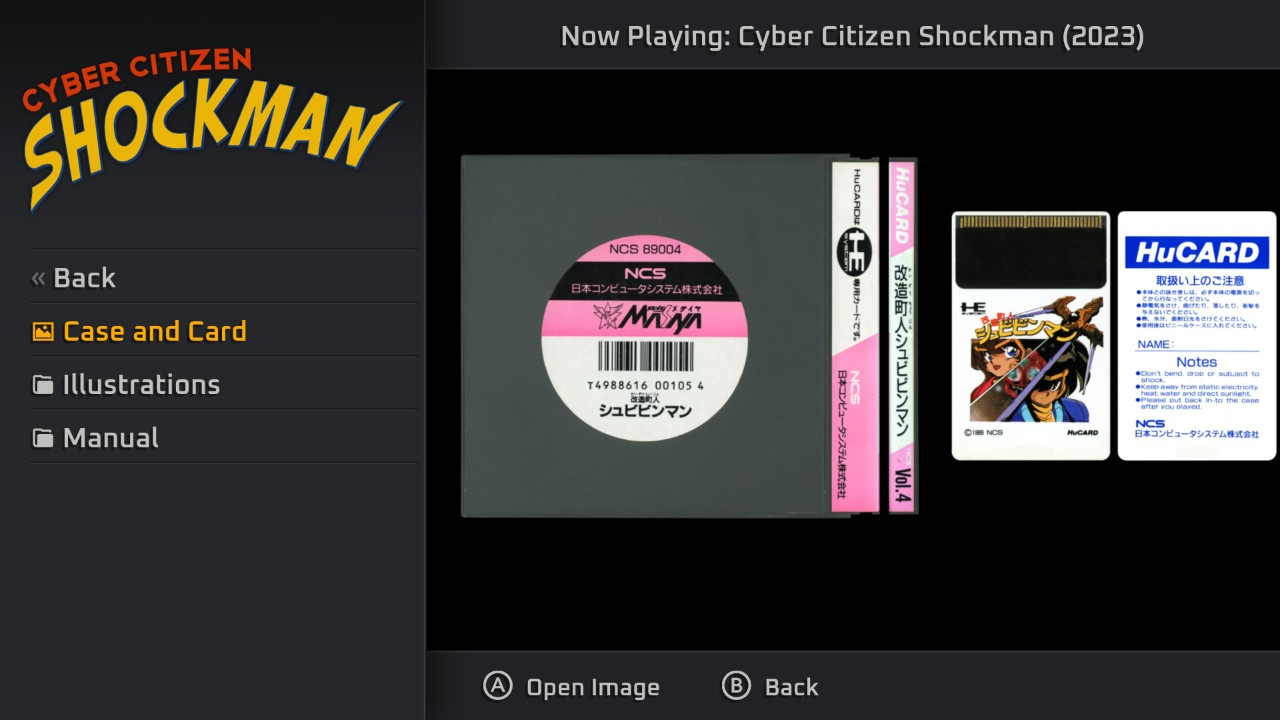The width and height of the screenshot is (1280, 720).
Task: Click the HuCARD front with character artwork
Action: (1031, 336)
